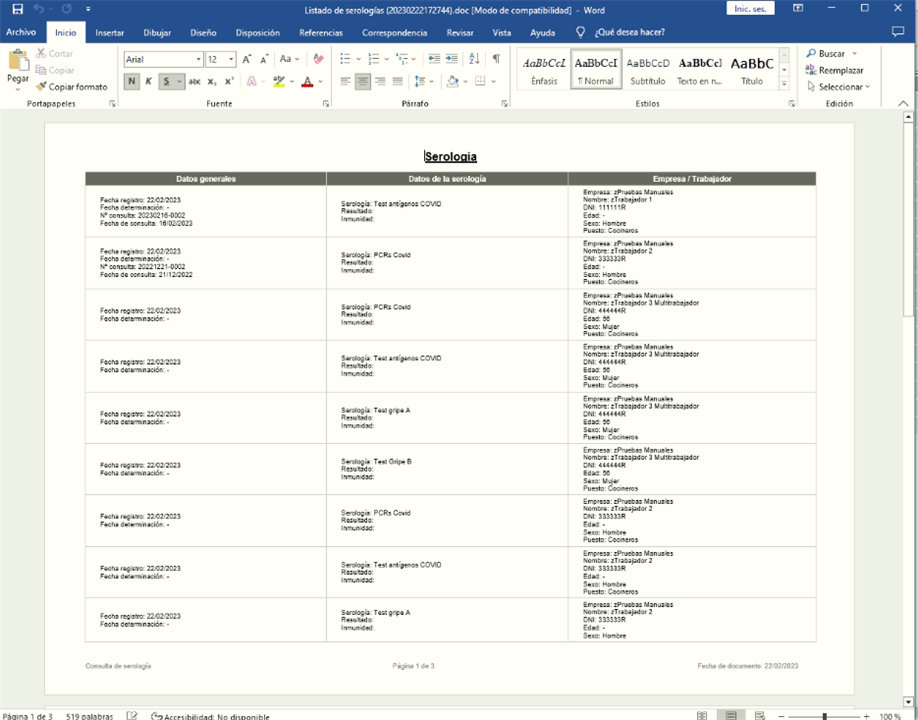Image resolution: width=918 pixels, height=720 pixels.
Task: Apply strikethrough with the abc icon
Action: tap(195, 81)
